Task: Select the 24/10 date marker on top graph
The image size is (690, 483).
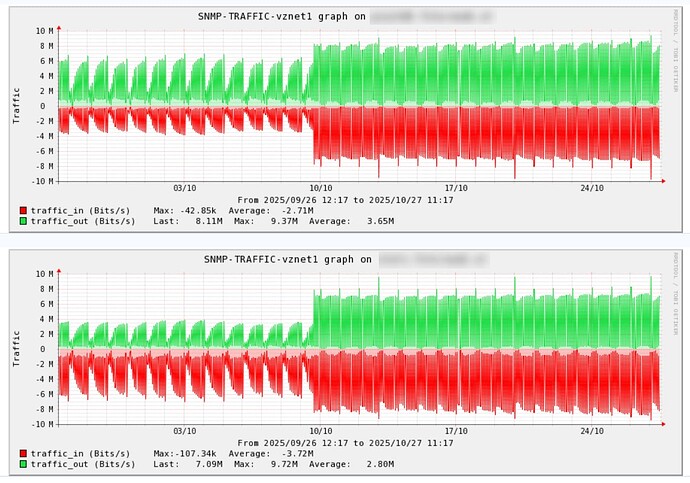Action: (x=592, y=188)
